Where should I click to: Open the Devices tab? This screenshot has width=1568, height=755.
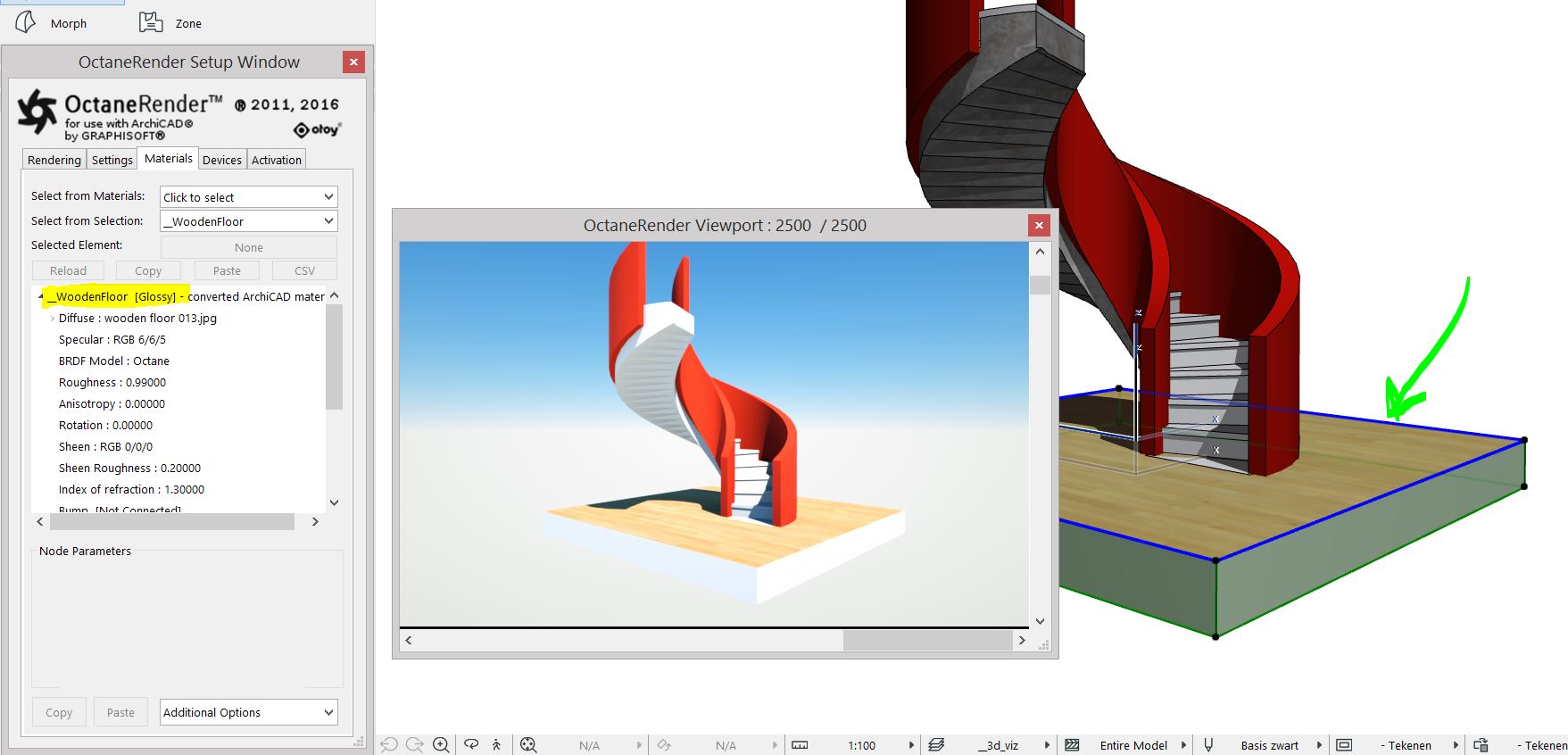(222, 160)
